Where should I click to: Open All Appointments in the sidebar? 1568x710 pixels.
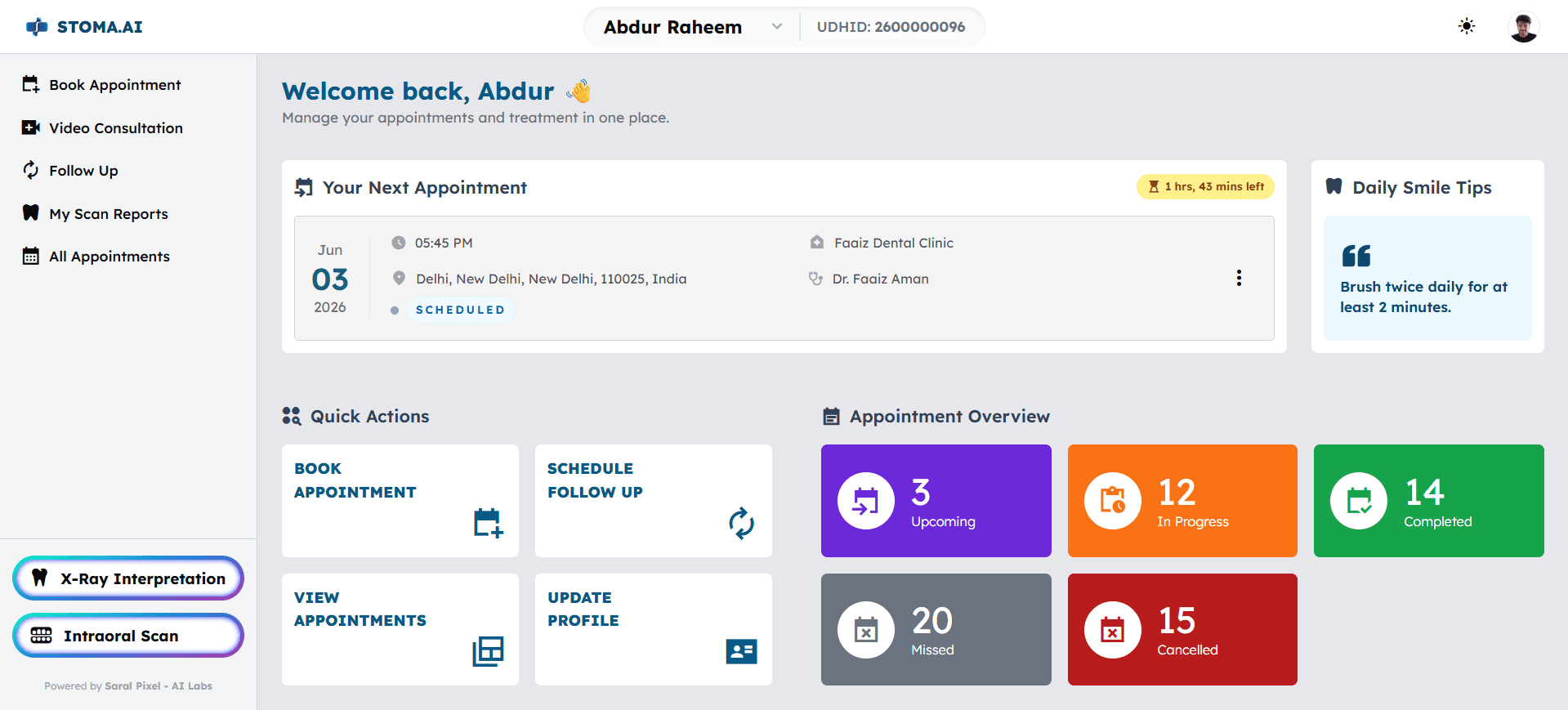128,257
